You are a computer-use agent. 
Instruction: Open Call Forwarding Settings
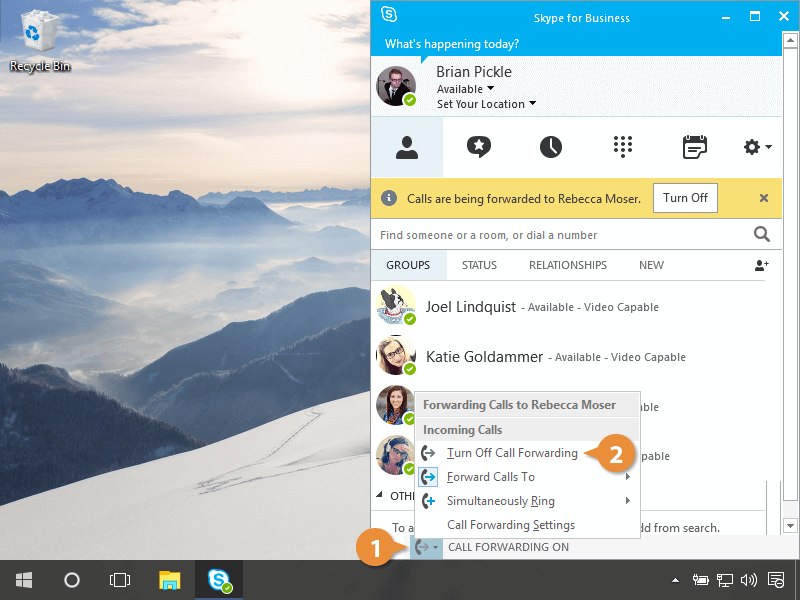pyautogui.click(x=511, y=525)
